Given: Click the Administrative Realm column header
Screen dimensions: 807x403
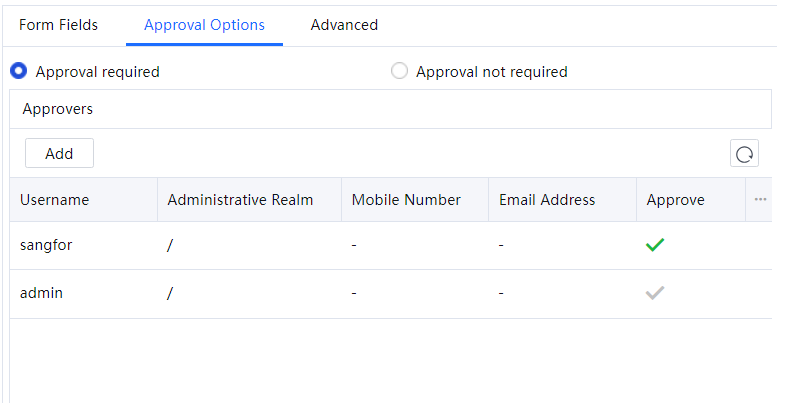Looking at the screenshot, I should pyautogui.click(x=240, y=200).
